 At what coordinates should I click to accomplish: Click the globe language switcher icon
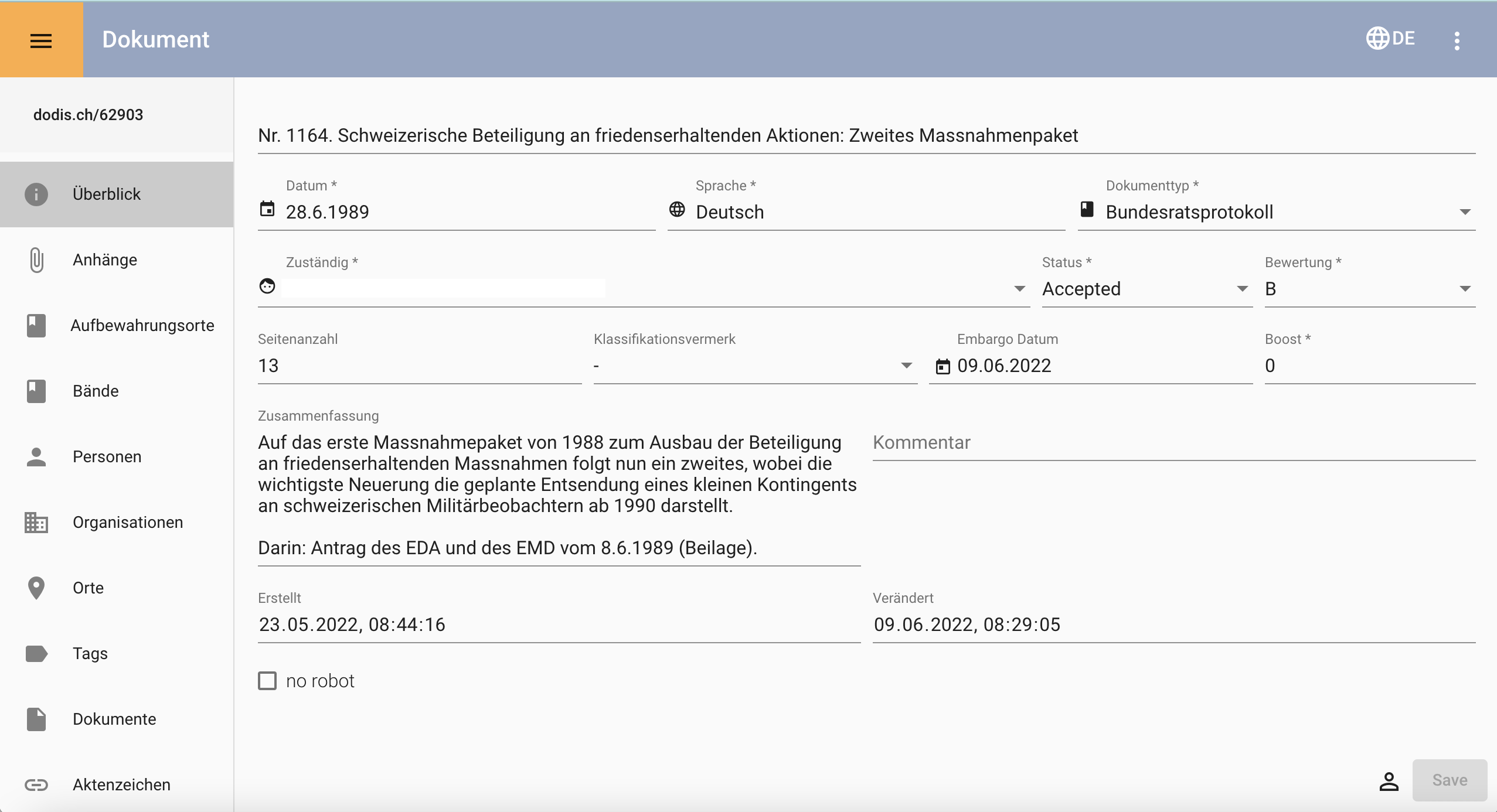pyautogui.click(x=1377, y=39)
